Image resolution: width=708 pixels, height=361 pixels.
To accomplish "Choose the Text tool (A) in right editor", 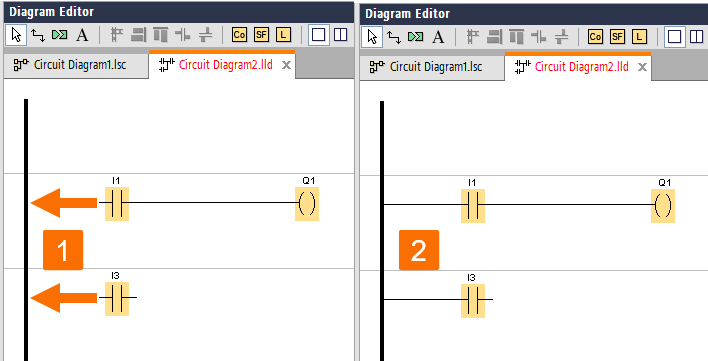I will point(438,37).
